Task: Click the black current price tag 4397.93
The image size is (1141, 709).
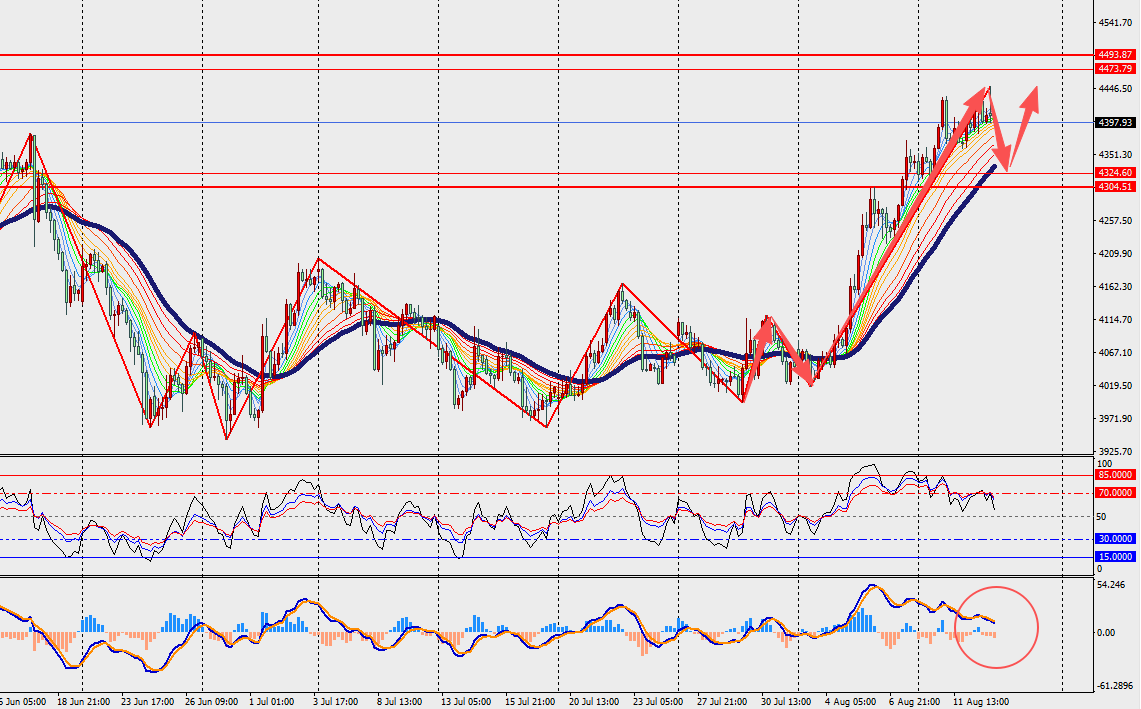Action: tap(1115, 122)
